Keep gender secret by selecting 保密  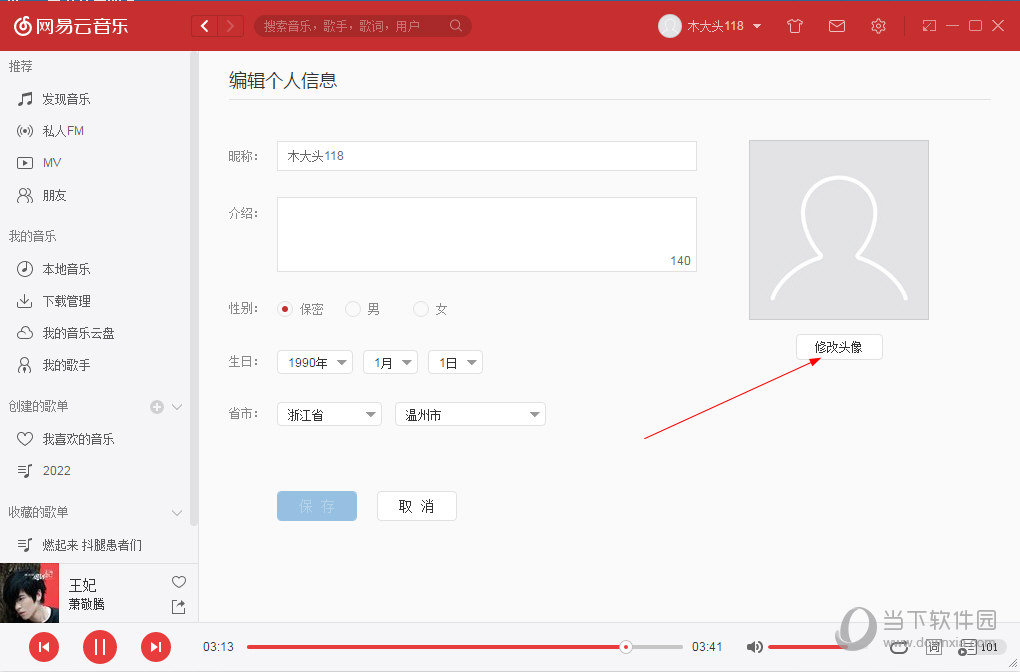pos(284,309)
